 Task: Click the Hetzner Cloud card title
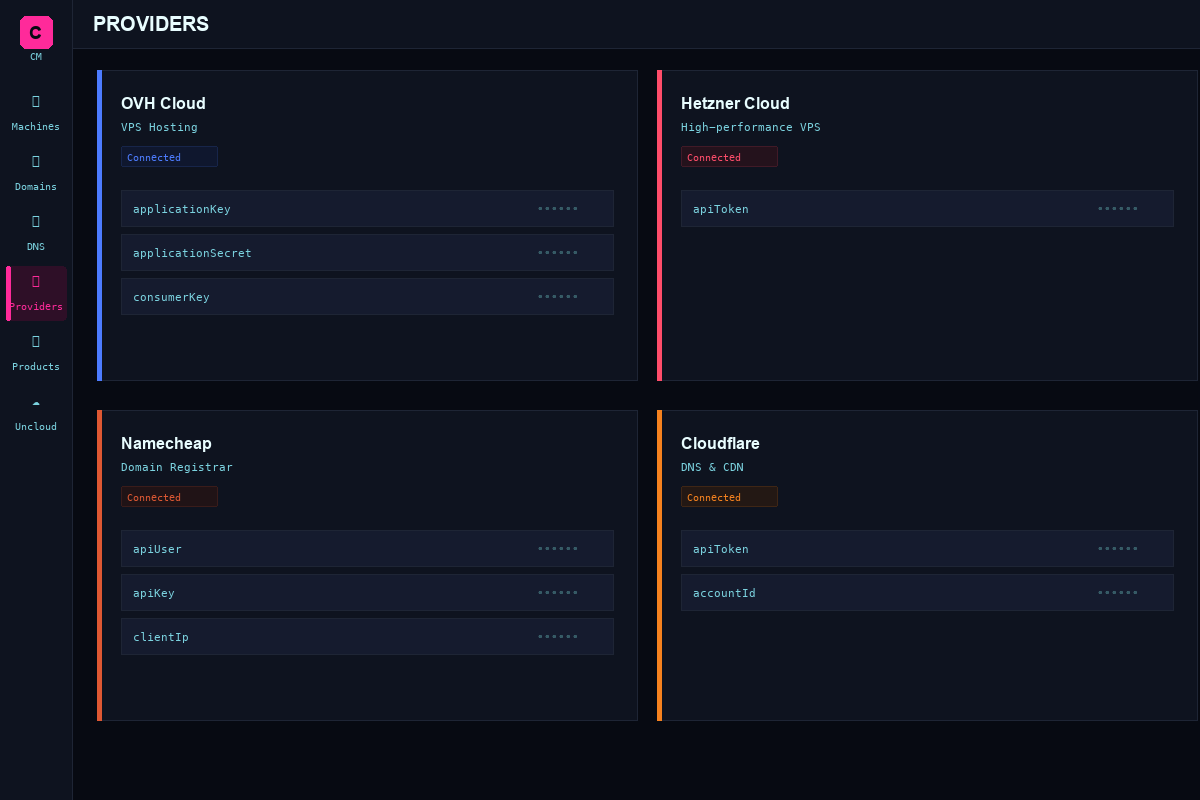tap(735, 103)
